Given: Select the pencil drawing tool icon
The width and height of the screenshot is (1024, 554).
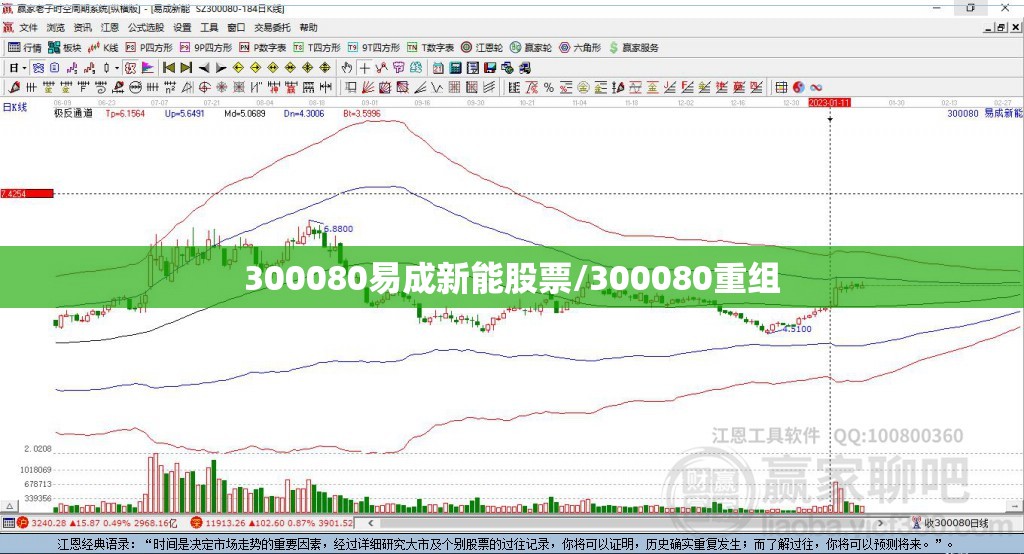Looking at the screenshot, I should [14, 88].
